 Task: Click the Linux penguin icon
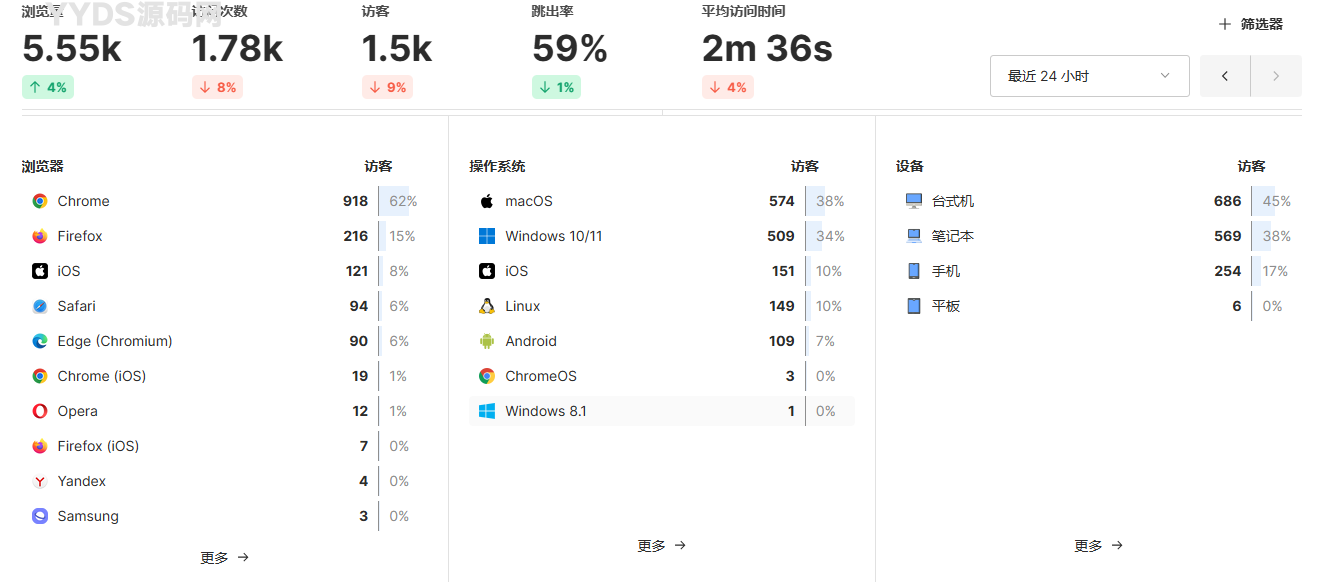(x=487, y=306)
